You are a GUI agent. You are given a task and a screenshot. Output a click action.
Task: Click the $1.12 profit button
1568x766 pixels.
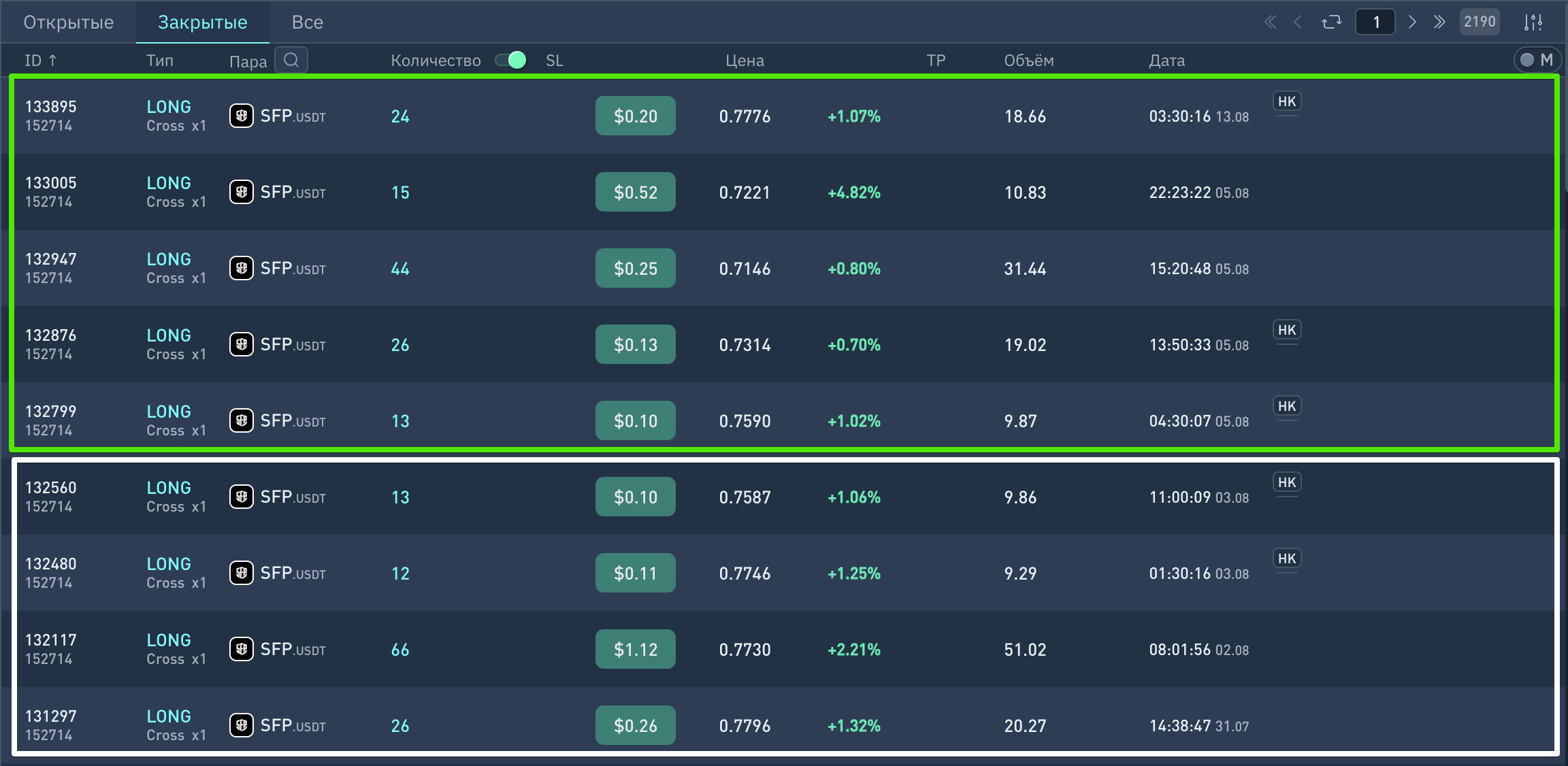[x=635, y=649]
